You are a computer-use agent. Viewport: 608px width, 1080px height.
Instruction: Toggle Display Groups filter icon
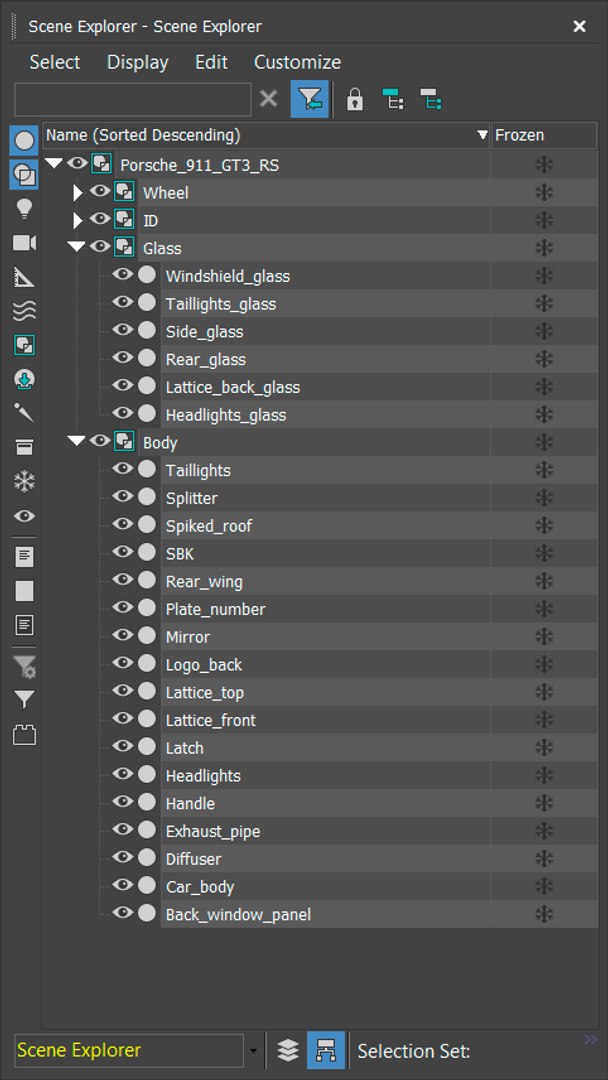click(25, 345)
